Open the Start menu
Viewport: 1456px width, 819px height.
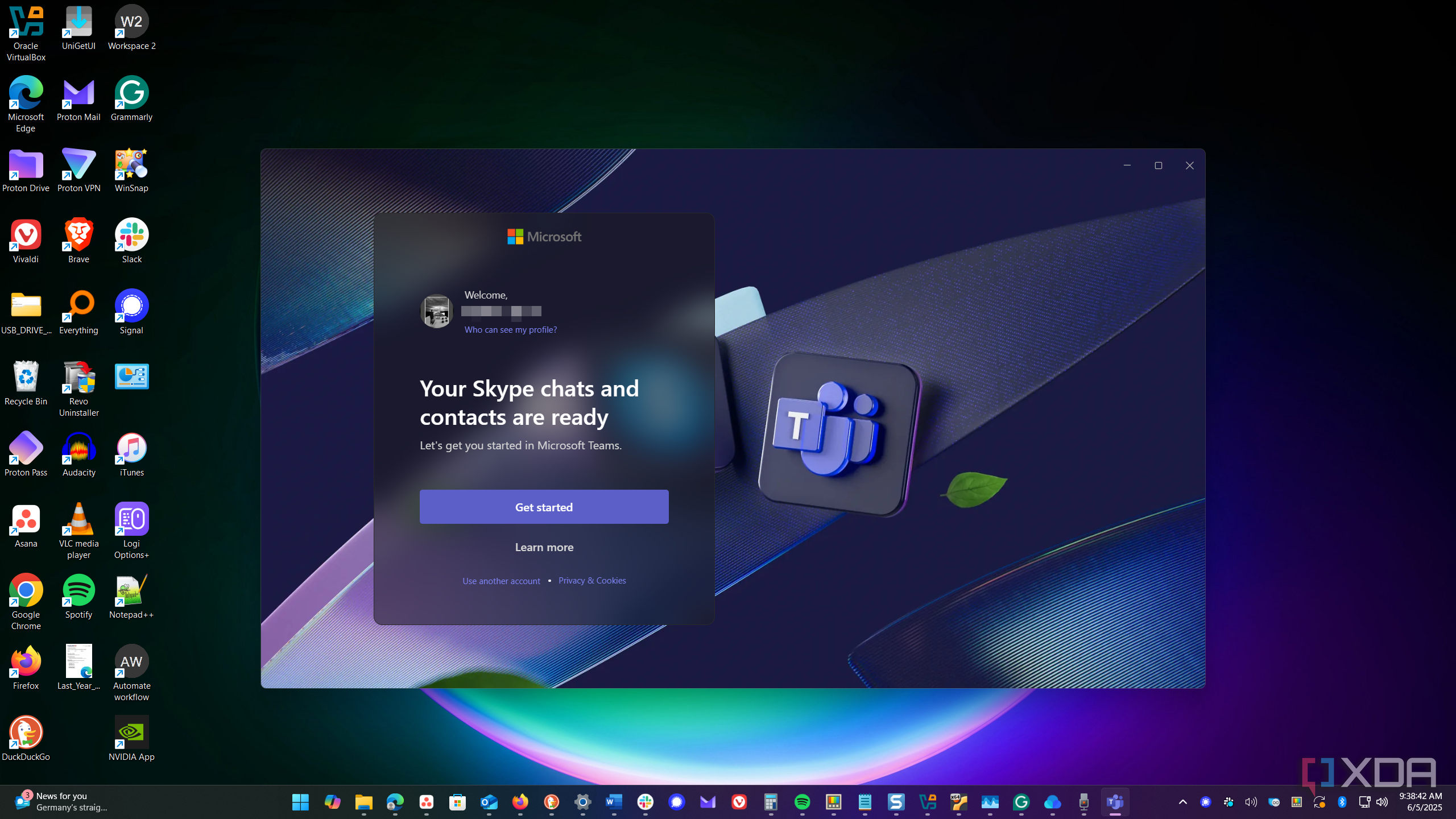point(300,802)
